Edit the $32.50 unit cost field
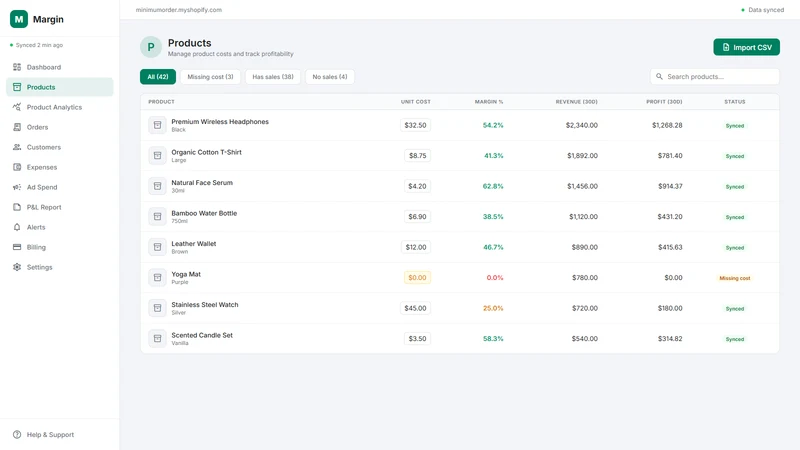The height and width of the screenshot is (450, 800). (x=415, y=125)
